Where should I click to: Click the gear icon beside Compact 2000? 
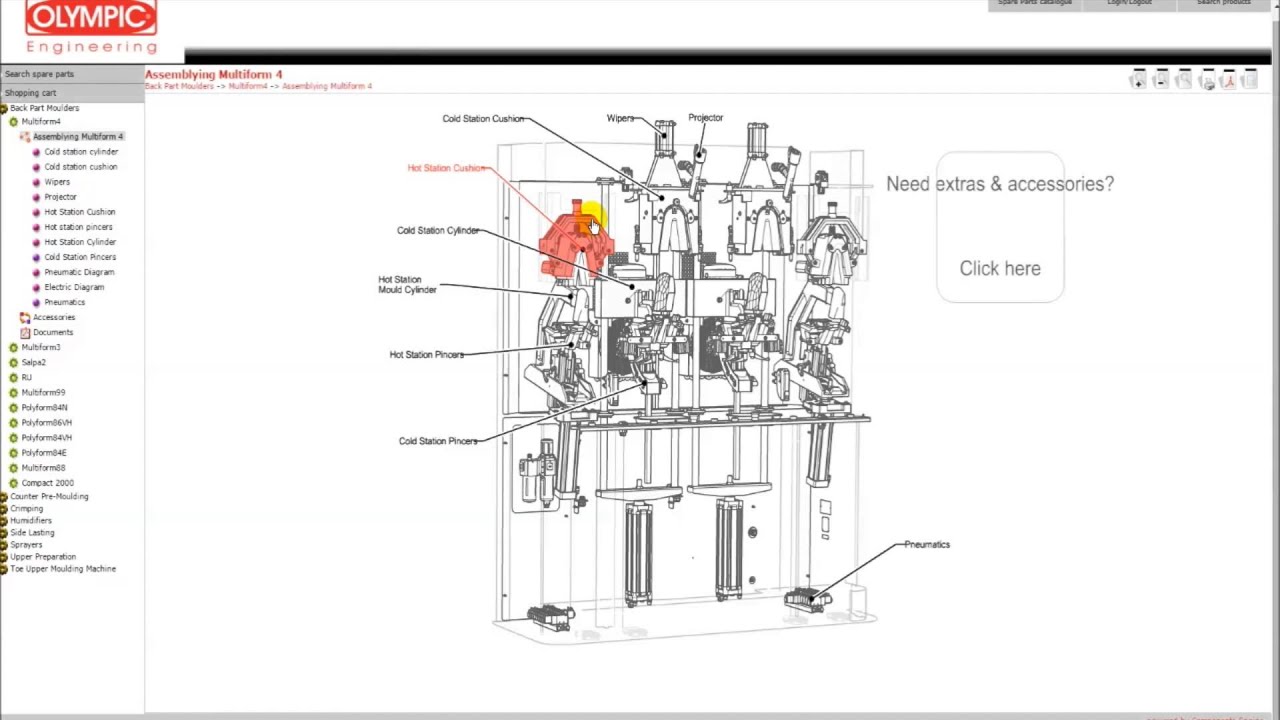coord(13,483)
